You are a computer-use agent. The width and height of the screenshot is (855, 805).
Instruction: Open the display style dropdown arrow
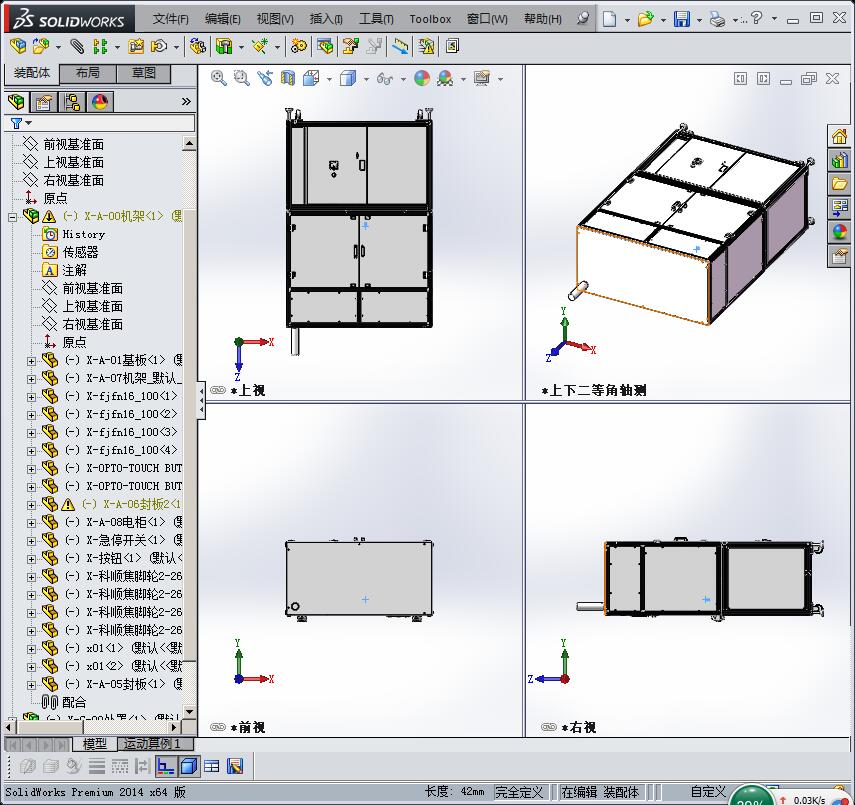pyautogui.click(x=366, y=78)
